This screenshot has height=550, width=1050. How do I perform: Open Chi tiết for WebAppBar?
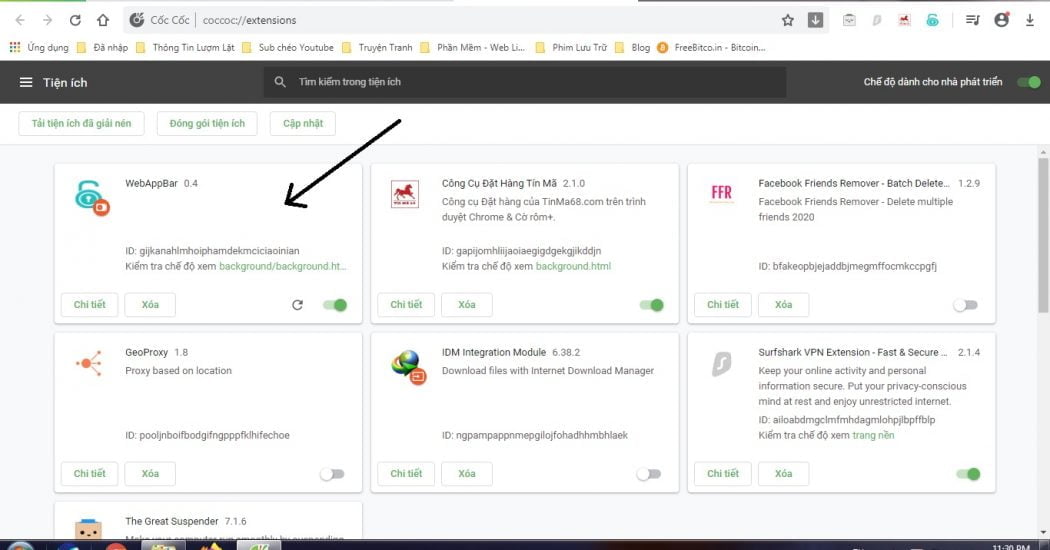[90, 305]
